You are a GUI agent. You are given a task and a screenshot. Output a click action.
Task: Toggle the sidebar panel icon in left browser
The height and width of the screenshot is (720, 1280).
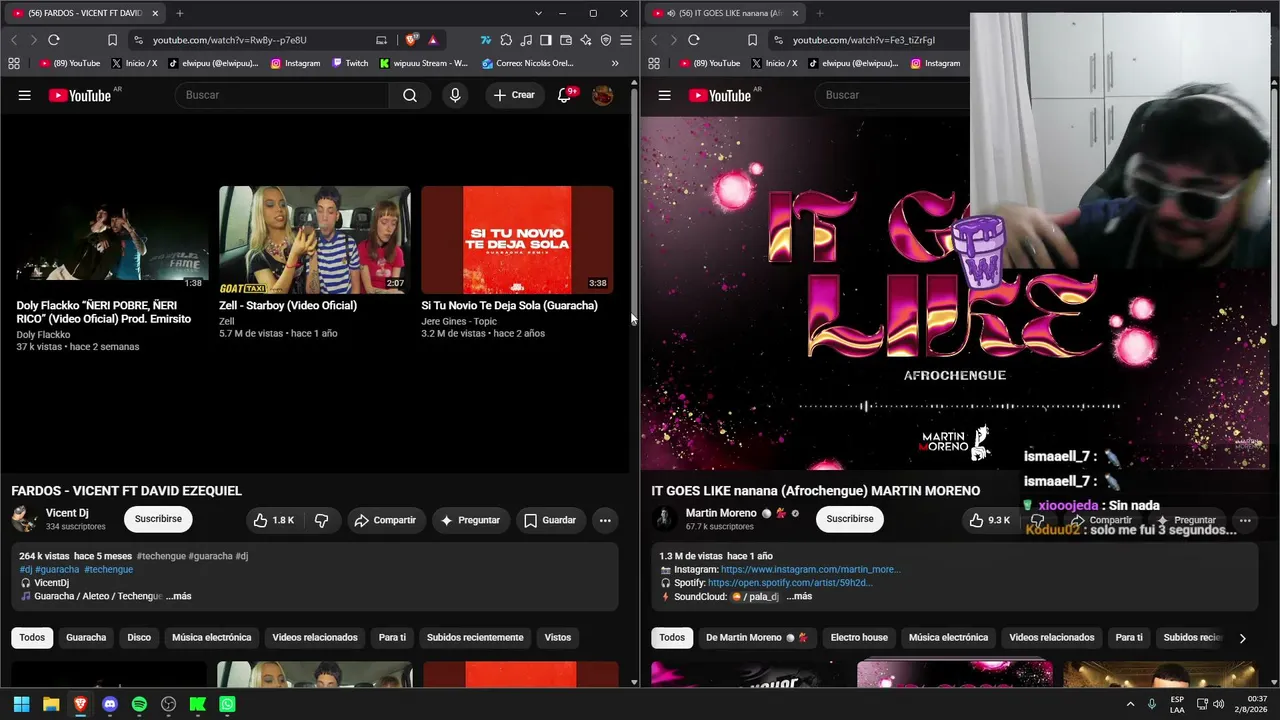tap(546, 40)
